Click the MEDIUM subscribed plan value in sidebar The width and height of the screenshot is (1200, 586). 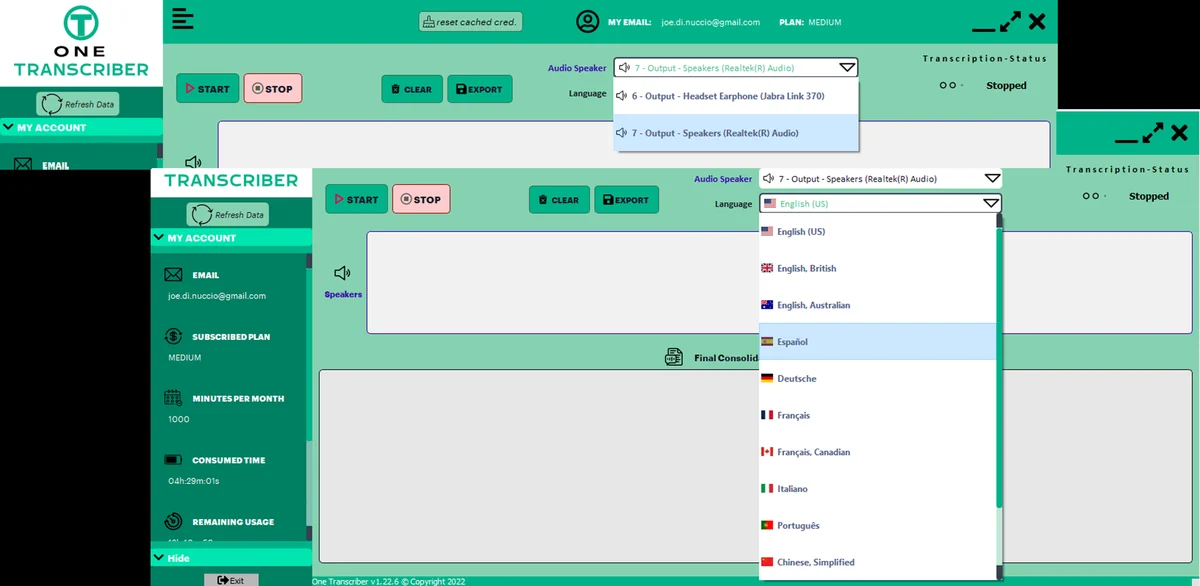click(x=184, y=357)
